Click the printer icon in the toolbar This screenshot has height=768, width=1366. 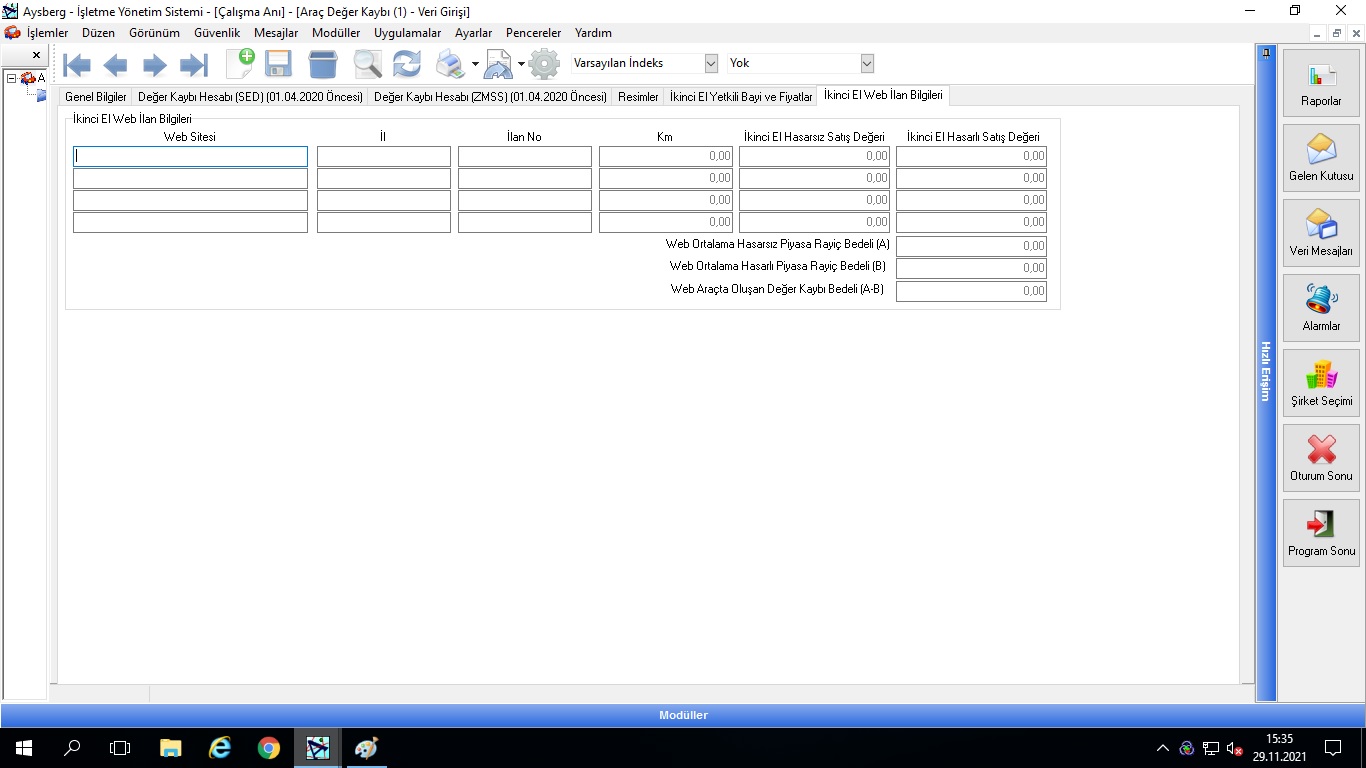click(450, 65)
